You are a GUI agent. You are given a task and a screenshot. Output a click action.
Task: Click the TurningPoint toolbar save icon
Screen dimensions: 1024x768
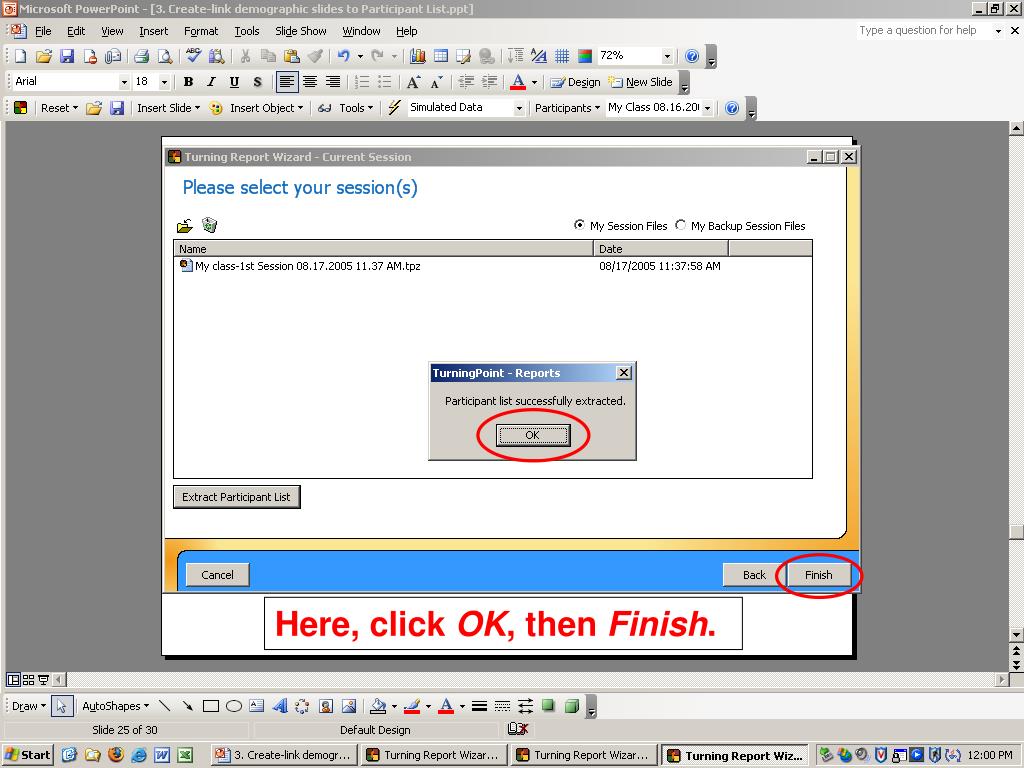point(117,108)
